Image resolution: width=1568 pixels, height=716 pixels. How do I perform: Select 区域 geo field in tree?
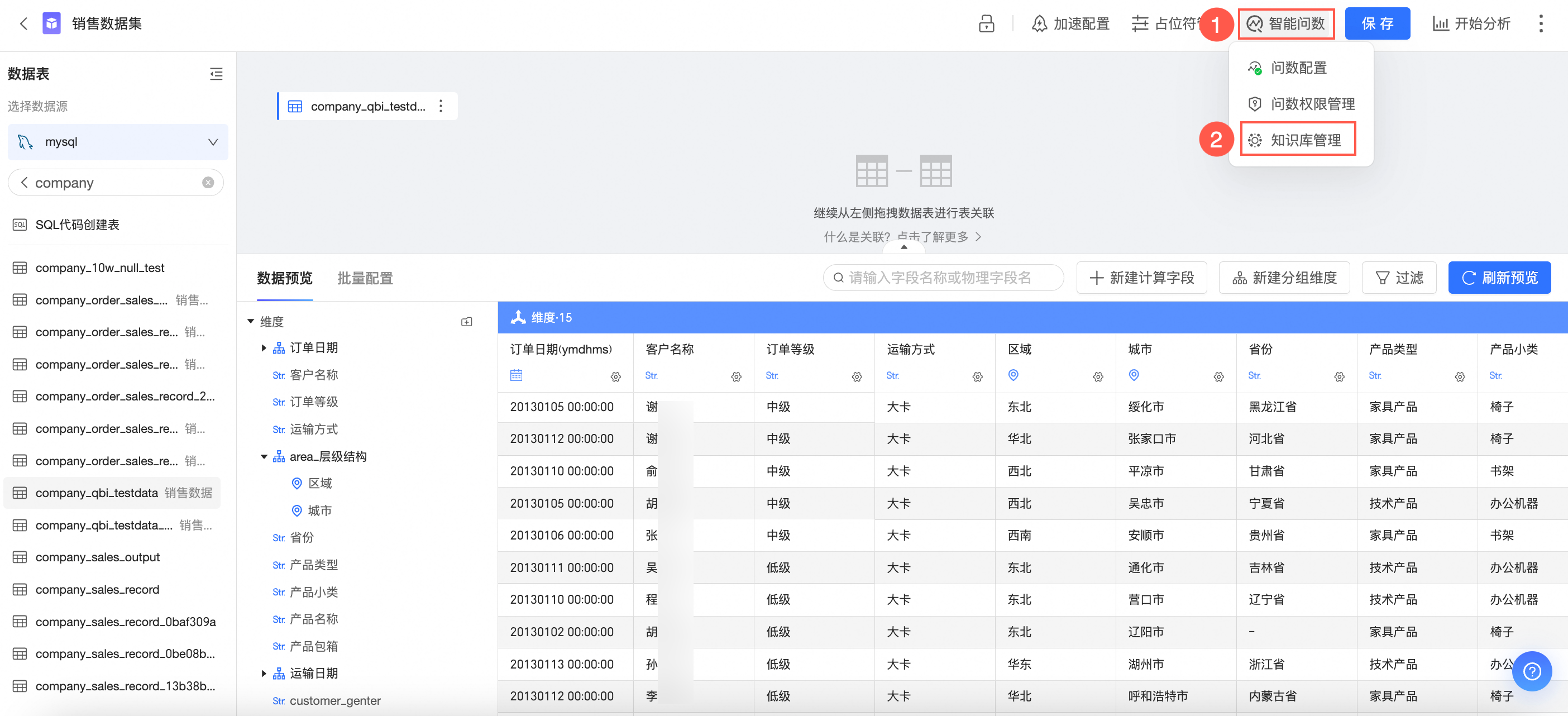[x=319, y=484]
